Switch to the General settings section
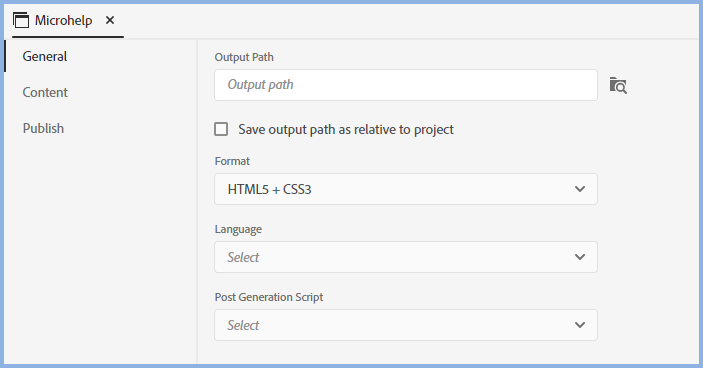Image resolution: width=703 pixels, height=368 pixels. point(45,56)
